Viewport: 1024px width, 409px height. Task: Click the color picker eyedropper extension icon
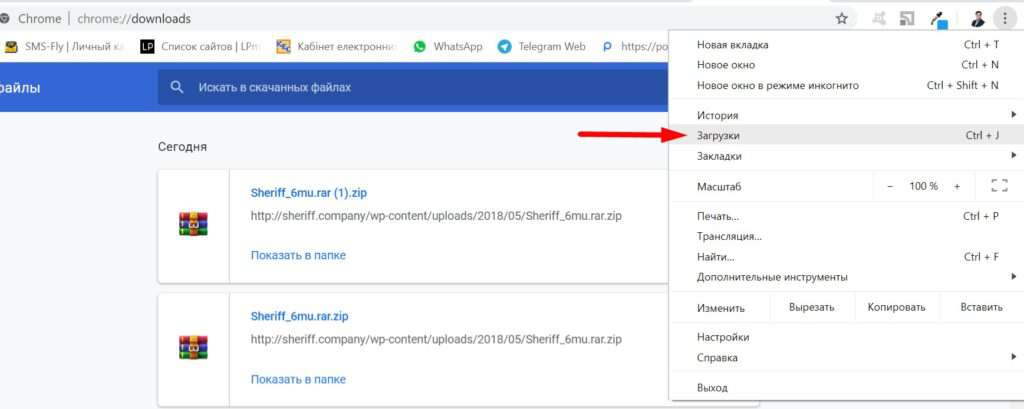tap(939, 18)
